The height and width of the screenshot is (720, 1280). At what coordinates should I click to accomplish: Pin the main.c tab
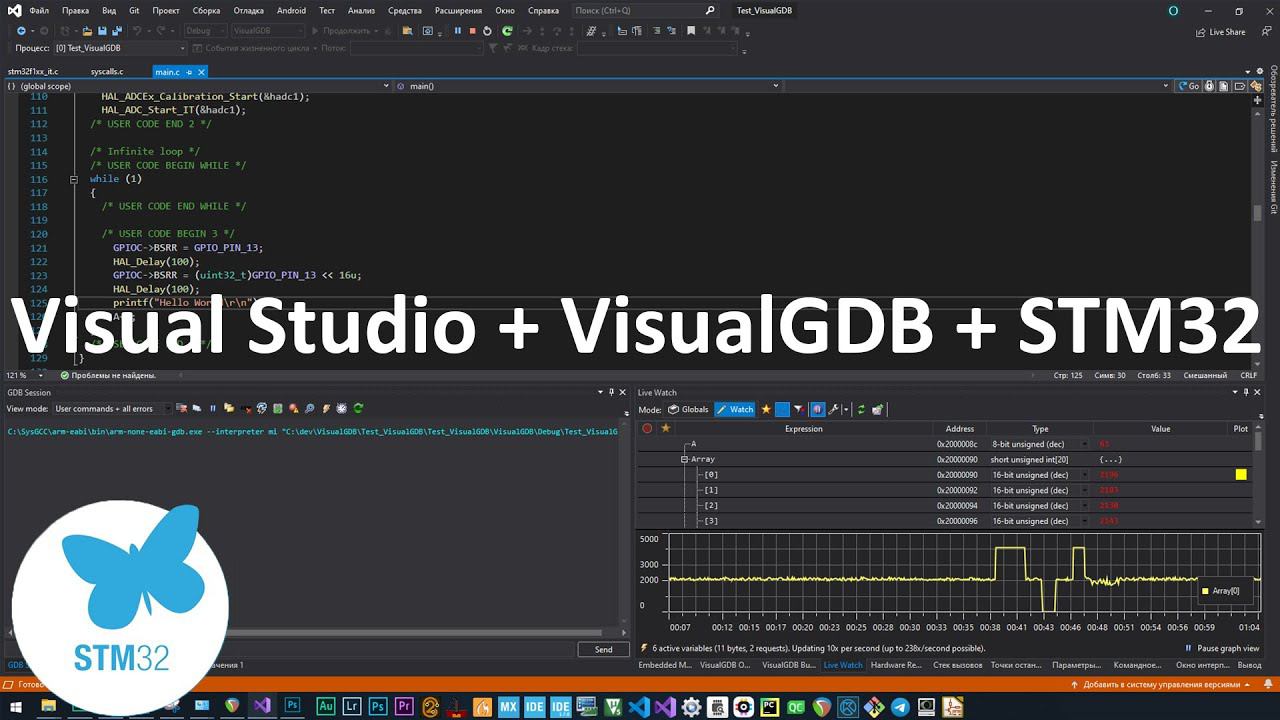190,72
